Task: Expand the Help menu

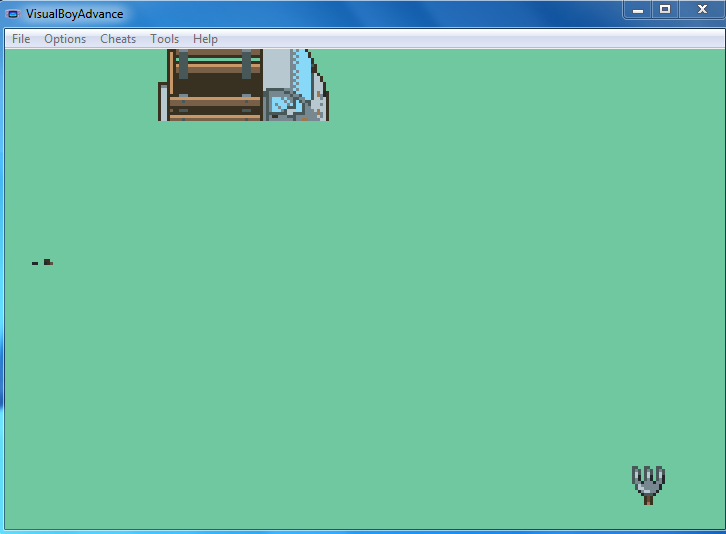Action: pos(205,39)
